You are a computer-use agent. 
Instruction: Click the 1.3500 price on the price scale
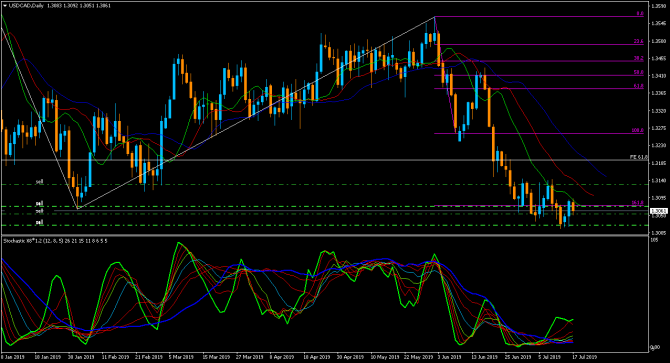[658, 41]
